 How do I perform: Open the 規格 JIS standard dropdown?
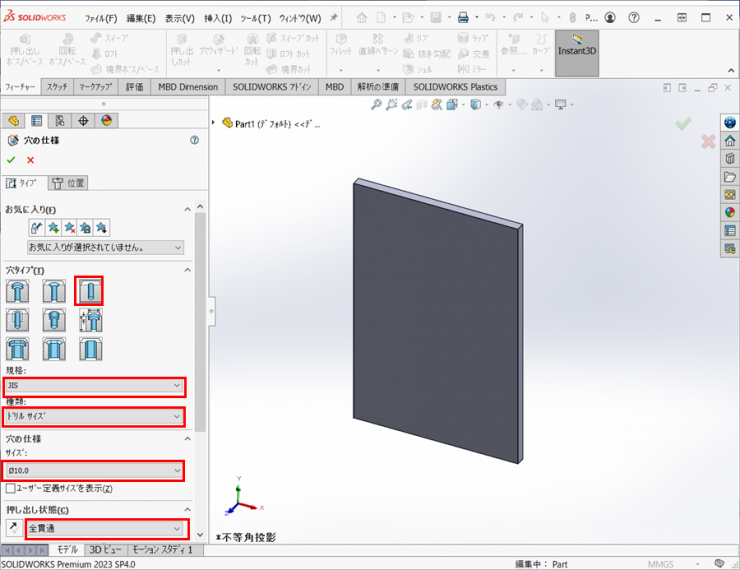[94, 385]
